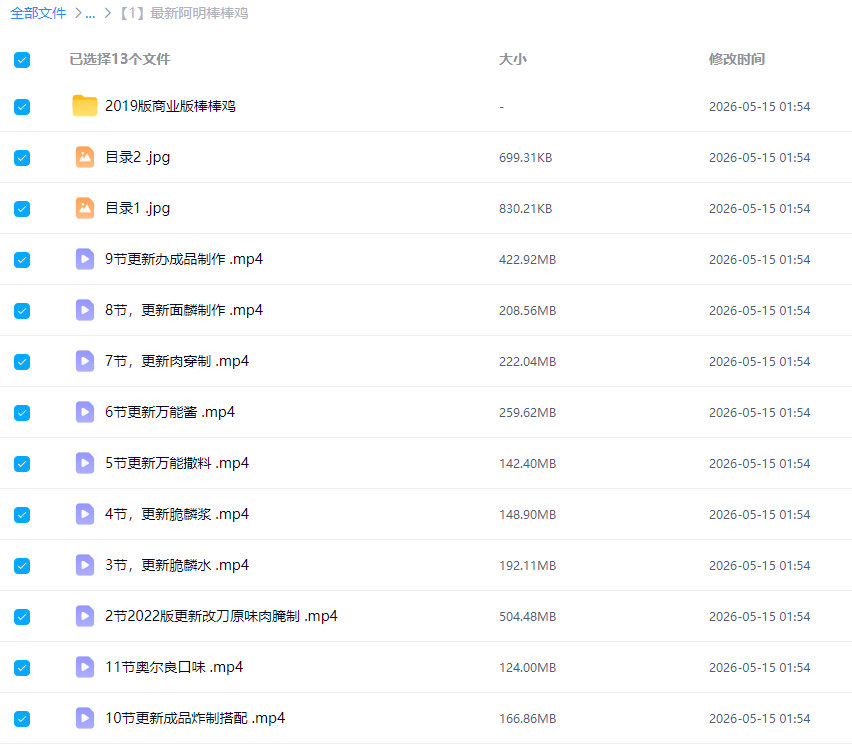Click the video icon for 9节更新办成品制作 .mp4
The image size is (852, 750).
tap(85, 259)
